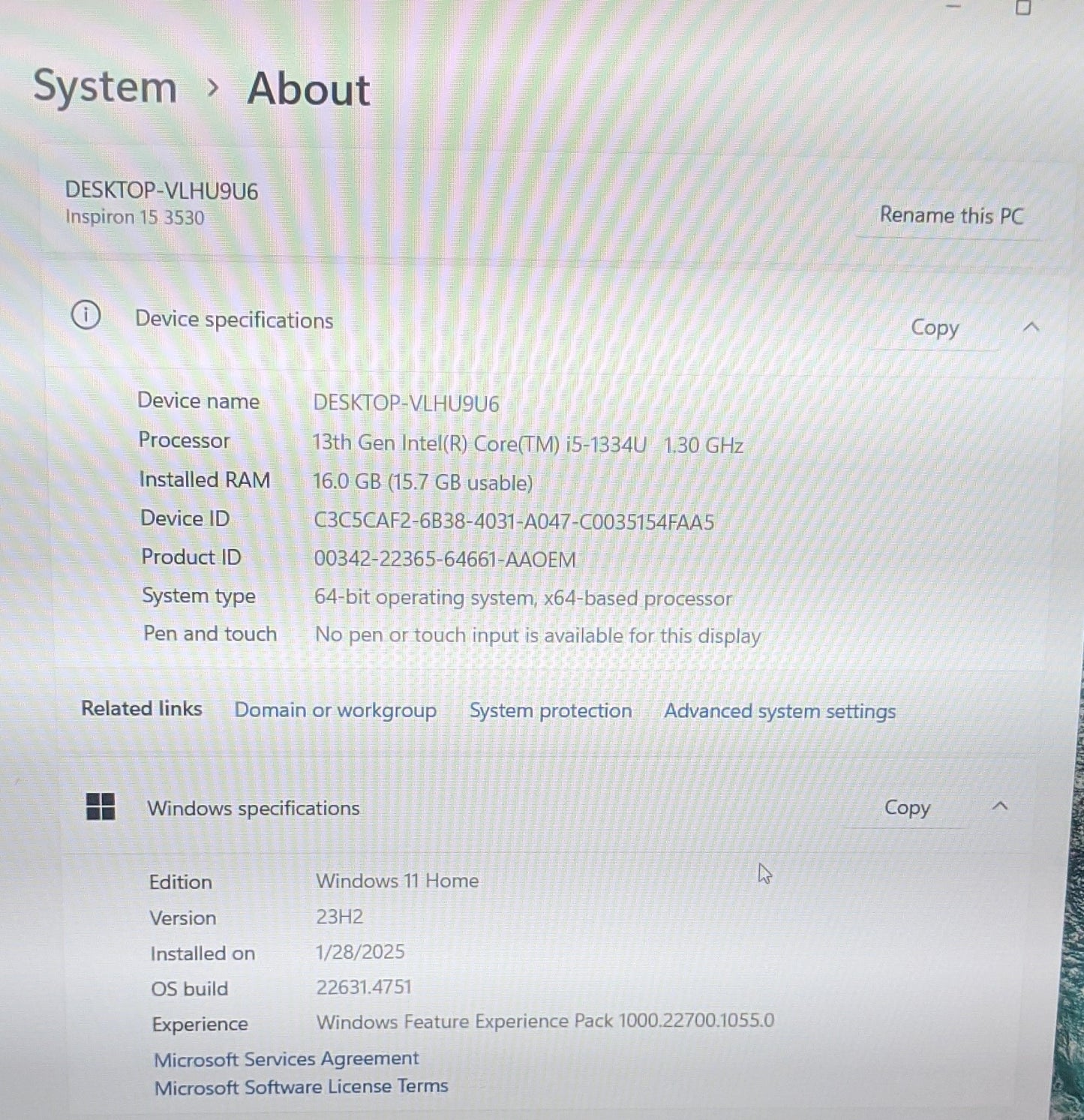
Task: Open System protection link
Action: pyautogui.click(x=551, y=710)
